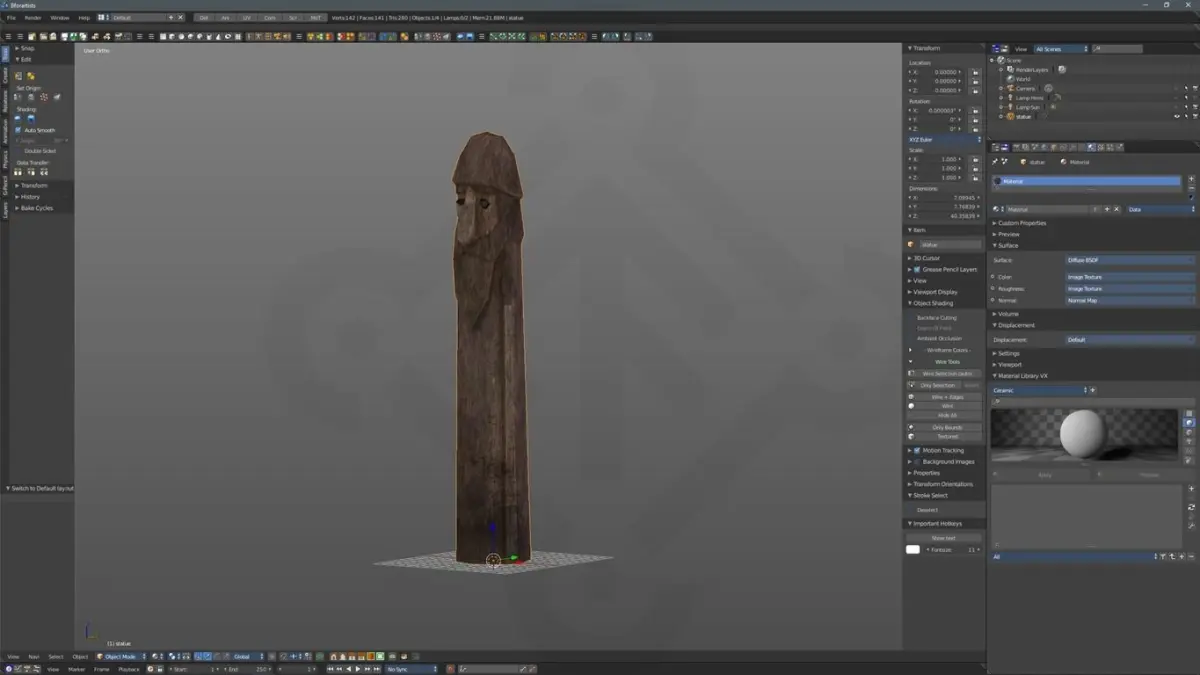Click the material preview sphere thumbnail
Viewport: 1200px width, 675px height.
click(1083, 434)
